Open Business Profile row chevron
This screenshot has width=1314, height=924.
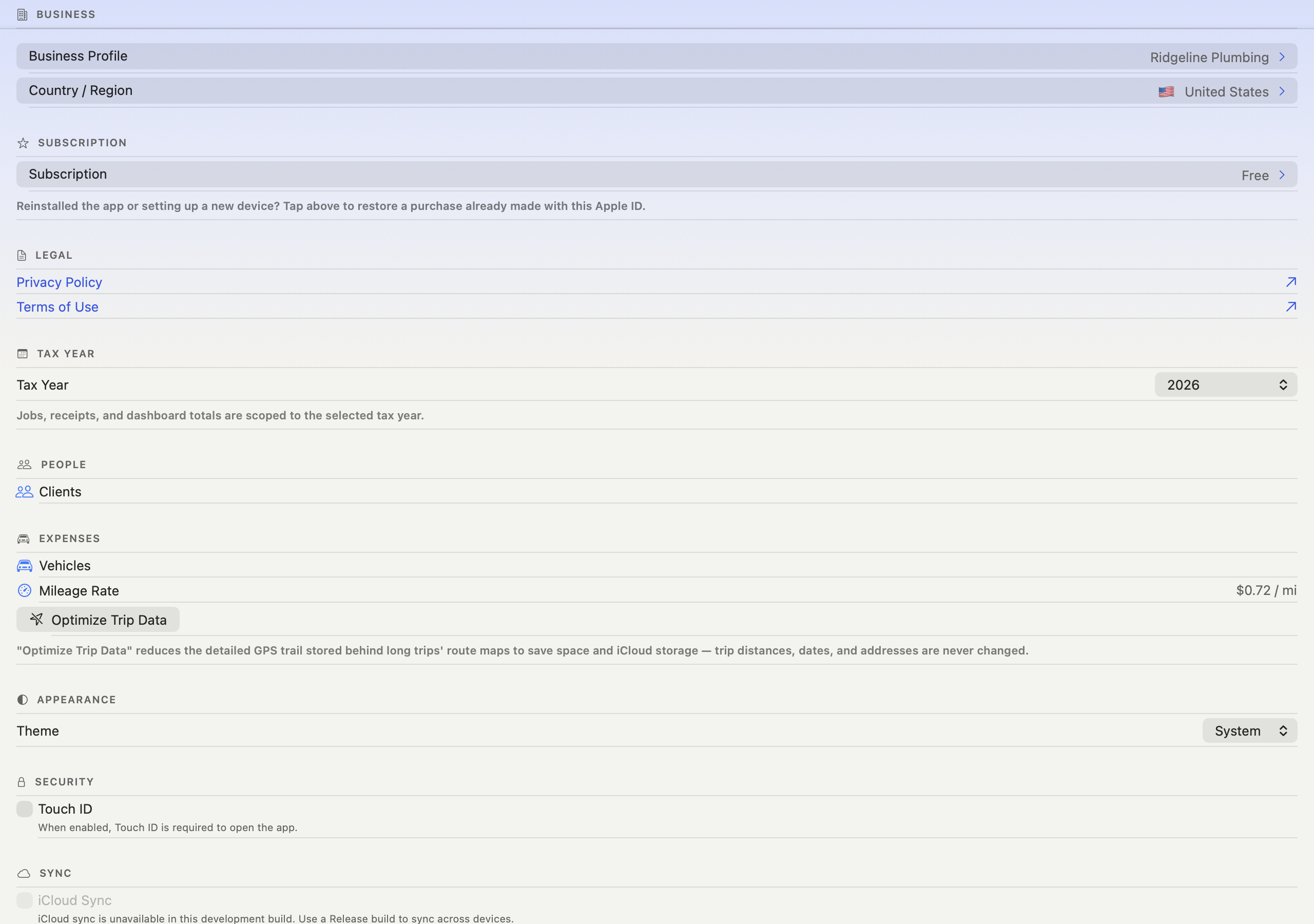click(1281, 56)
